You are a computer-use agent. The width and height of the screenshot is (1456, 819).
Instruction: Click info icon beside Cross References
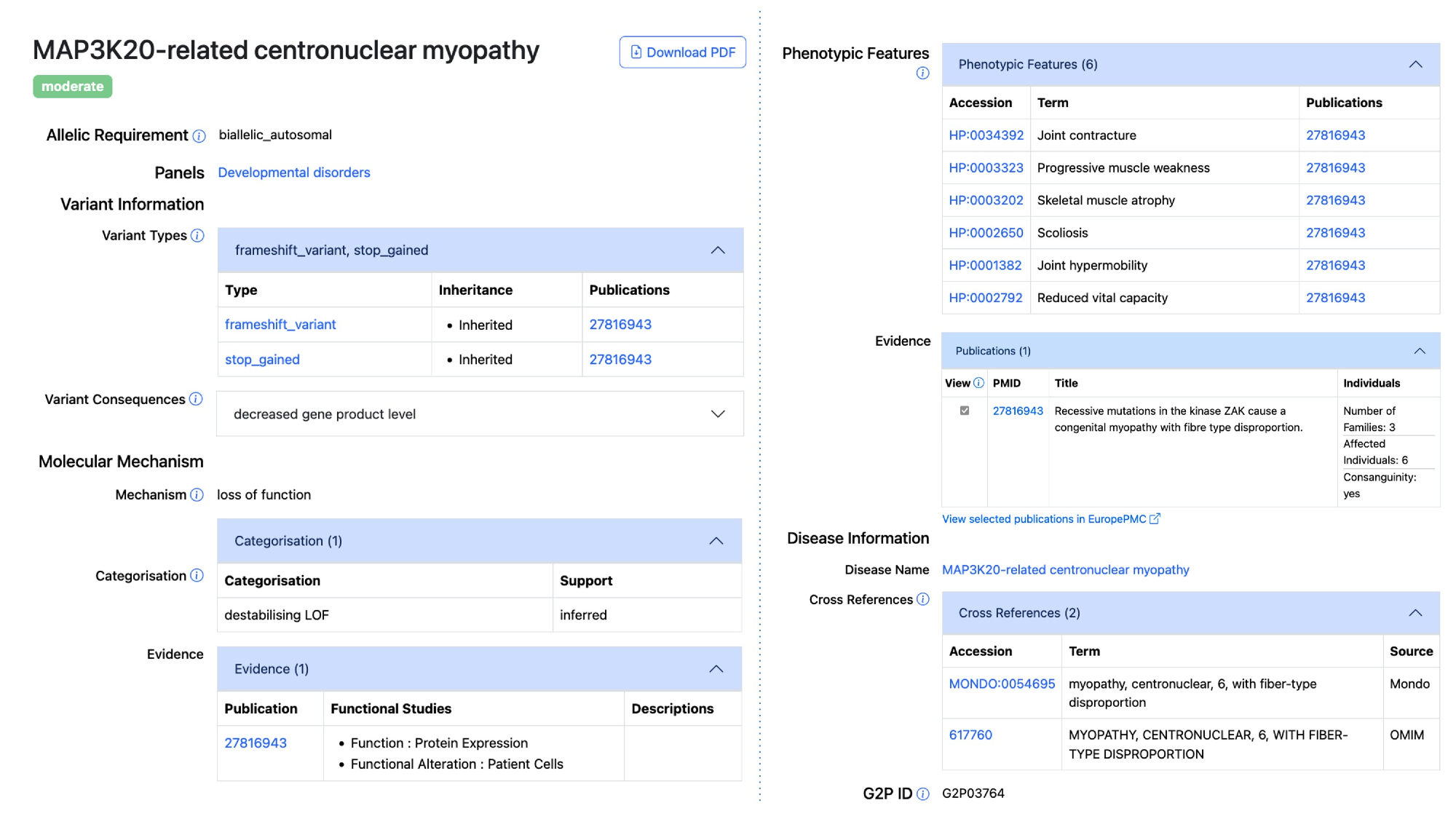click(x=922, y=599)
